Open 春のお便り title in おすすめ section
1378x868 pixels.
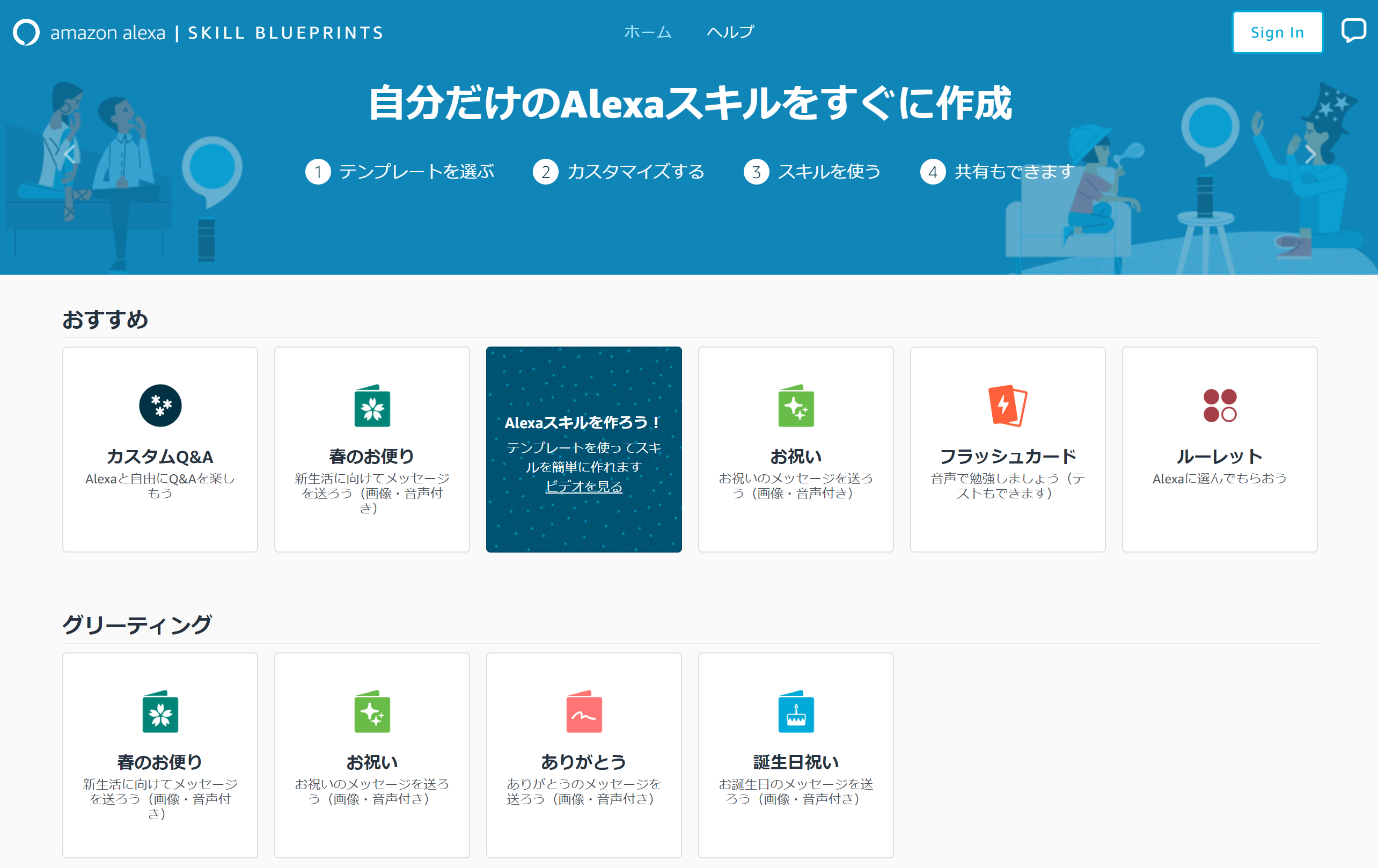pos(372,456)
